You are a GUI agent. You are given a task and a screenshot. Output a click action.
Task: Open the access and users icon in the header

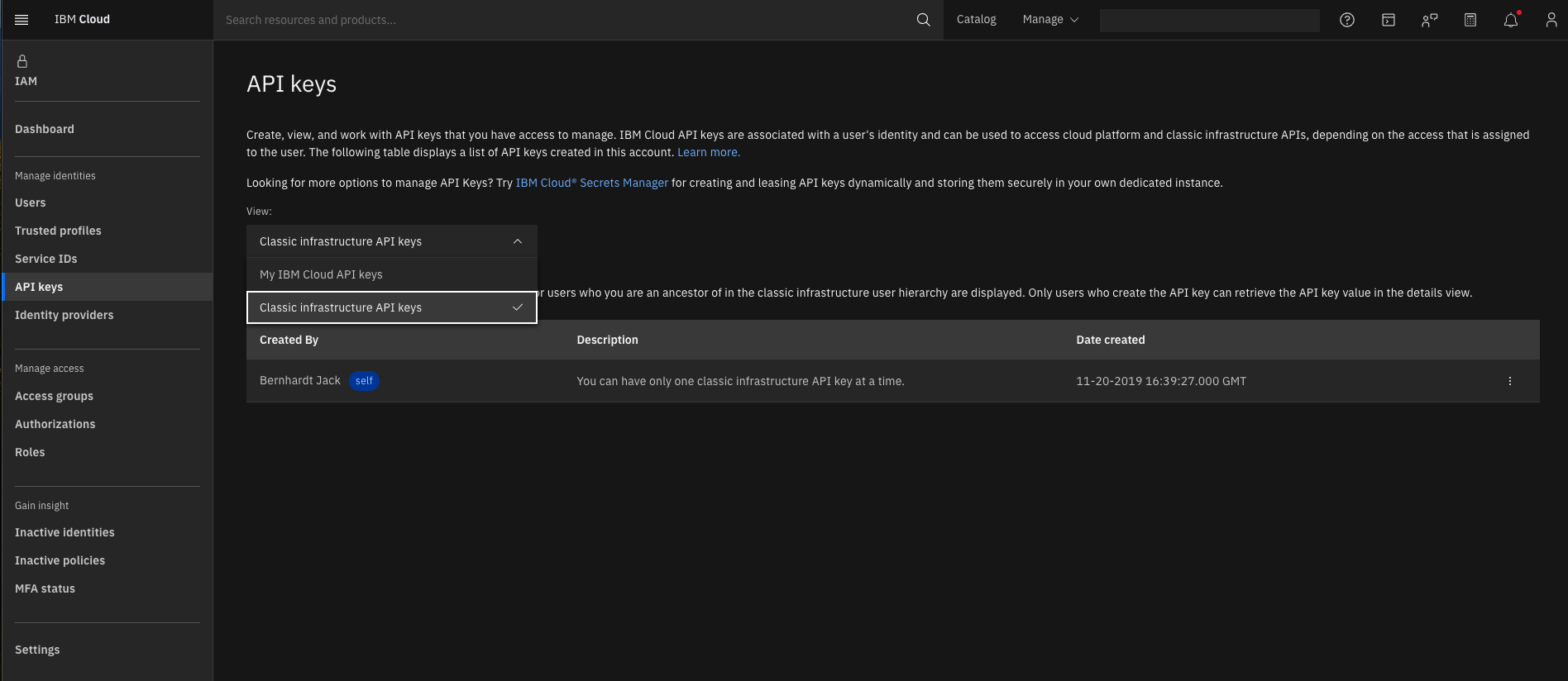point(1429,20)
